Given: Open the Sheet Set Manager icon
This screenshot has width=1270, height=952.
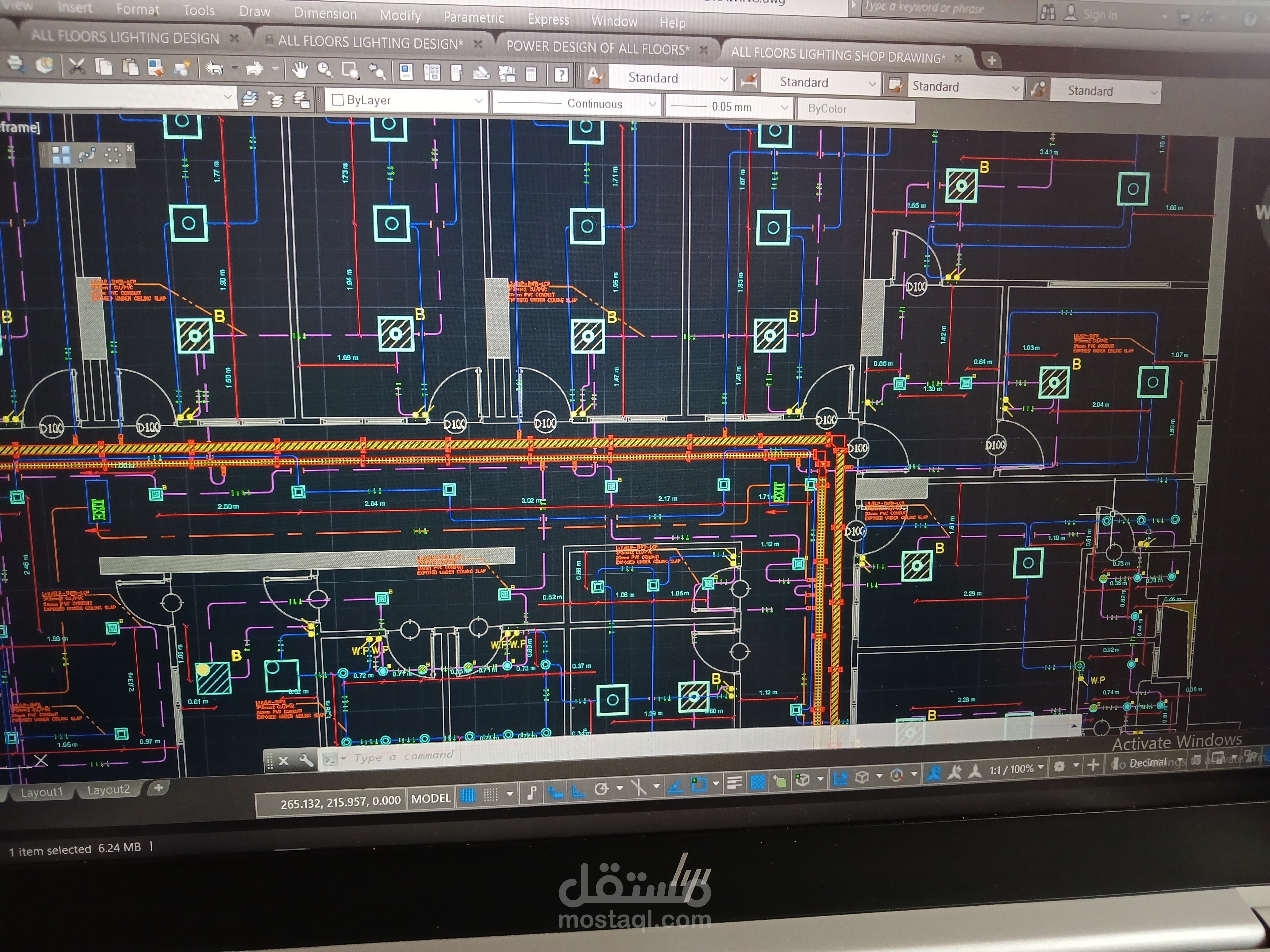Looking at the screenshot, I should [481, 73].
